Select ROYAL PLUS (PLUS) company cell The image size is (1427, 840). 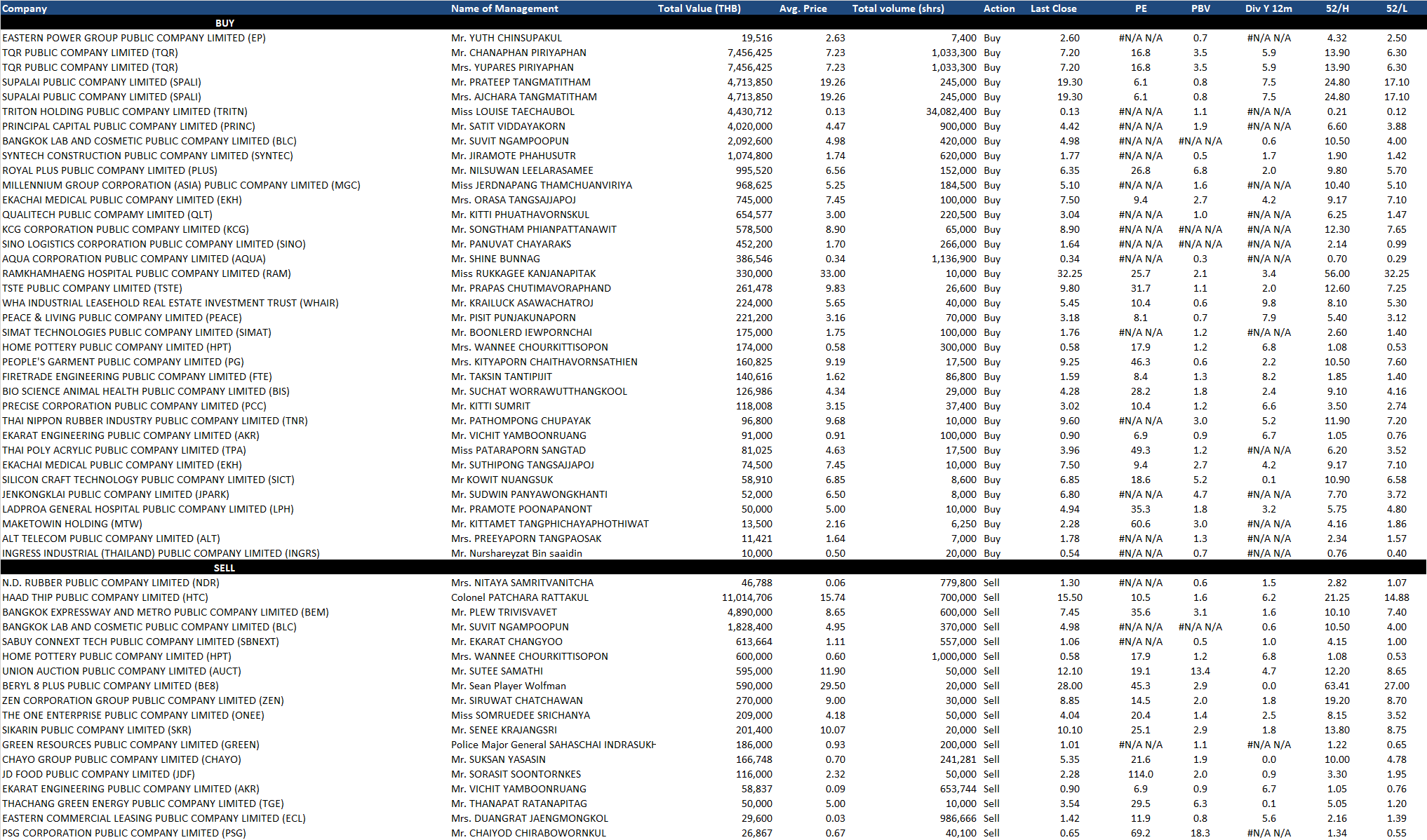click(x=109, y=170)
